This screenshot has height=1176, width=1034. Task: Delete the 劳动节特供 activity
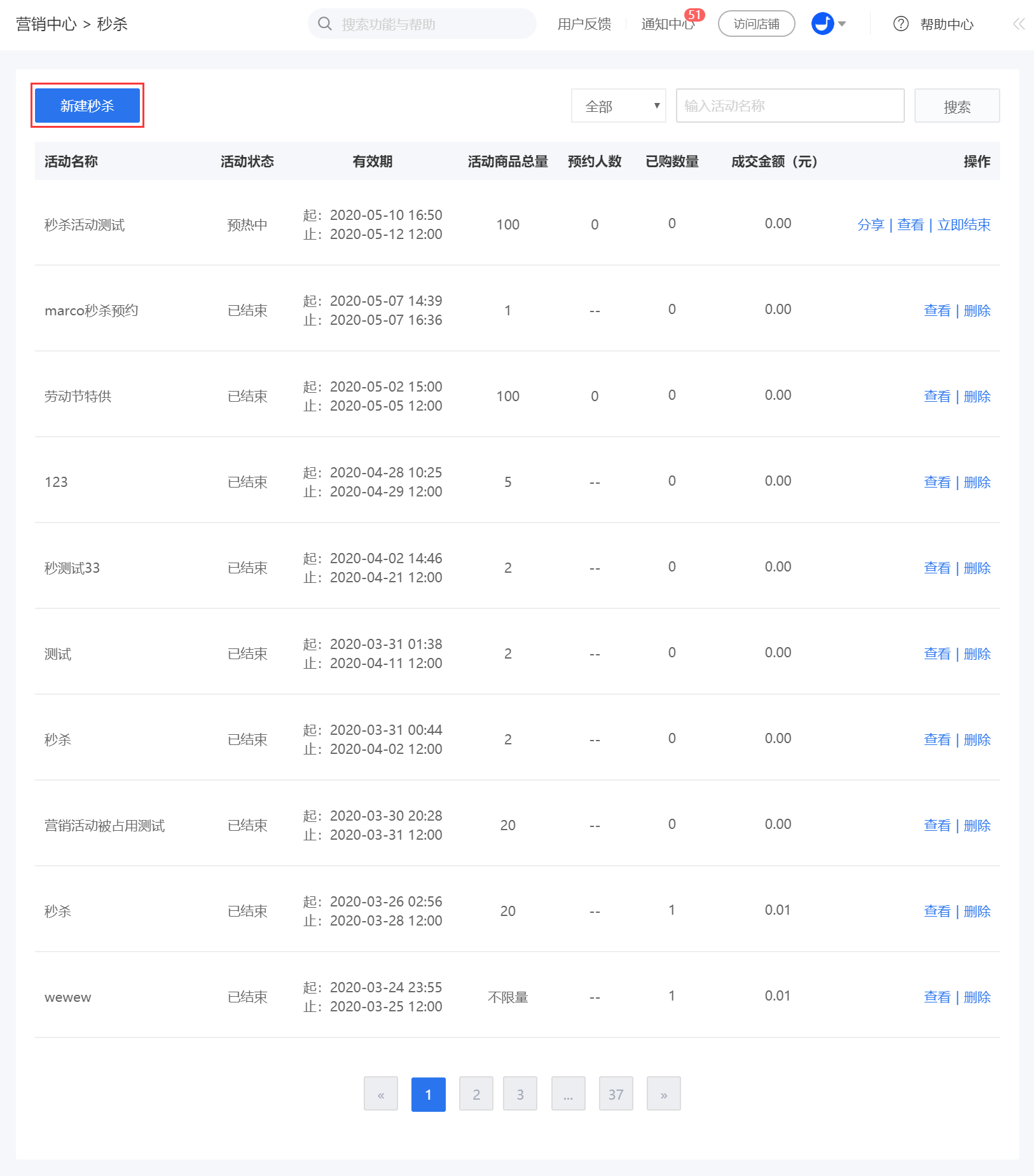tap(977, 396)
